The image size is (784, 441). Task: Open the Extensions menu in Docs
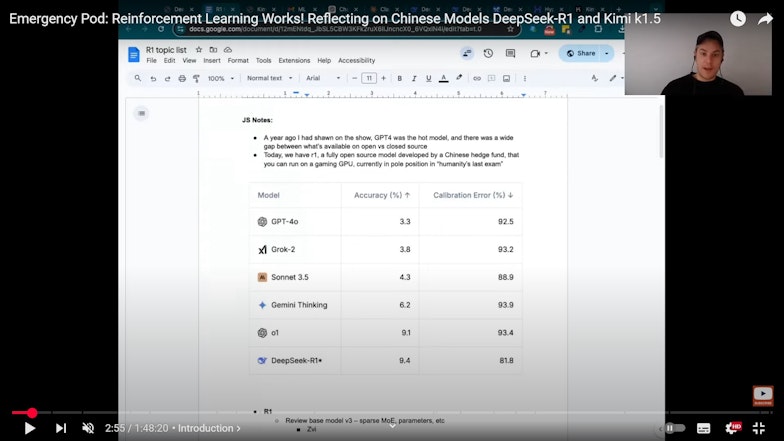pyautogui.click(x=294, y=61)
